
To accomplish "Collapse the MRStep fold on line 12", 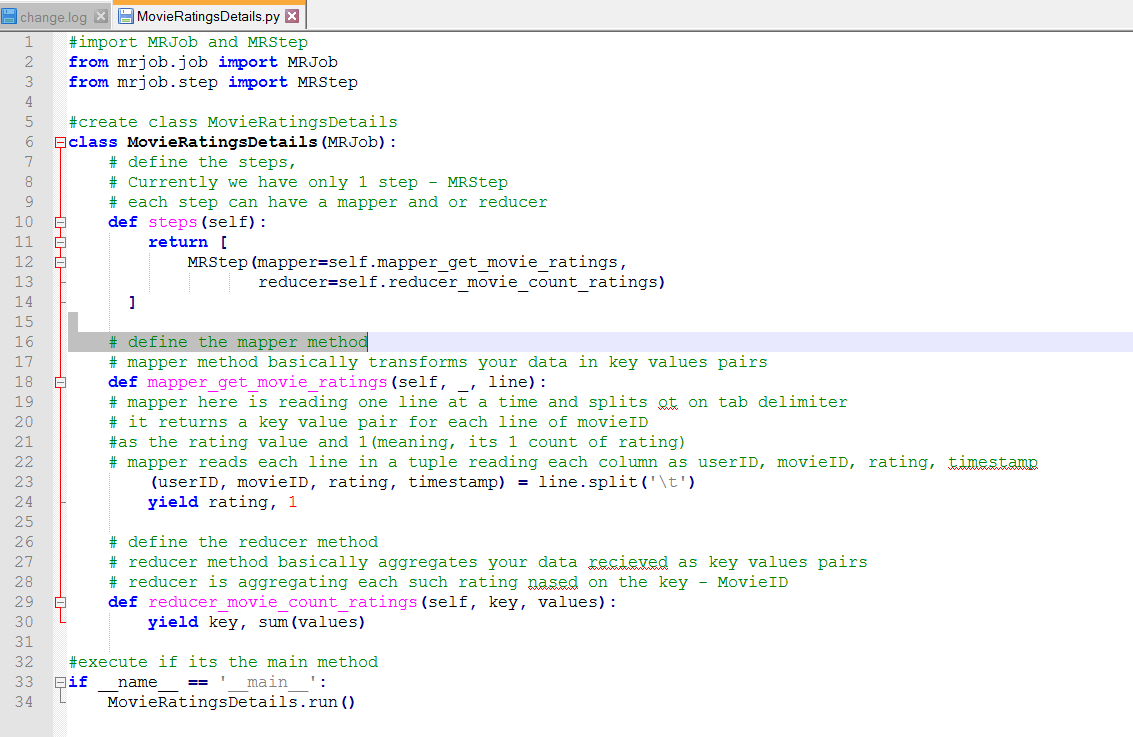I will (x=61, y=262).
